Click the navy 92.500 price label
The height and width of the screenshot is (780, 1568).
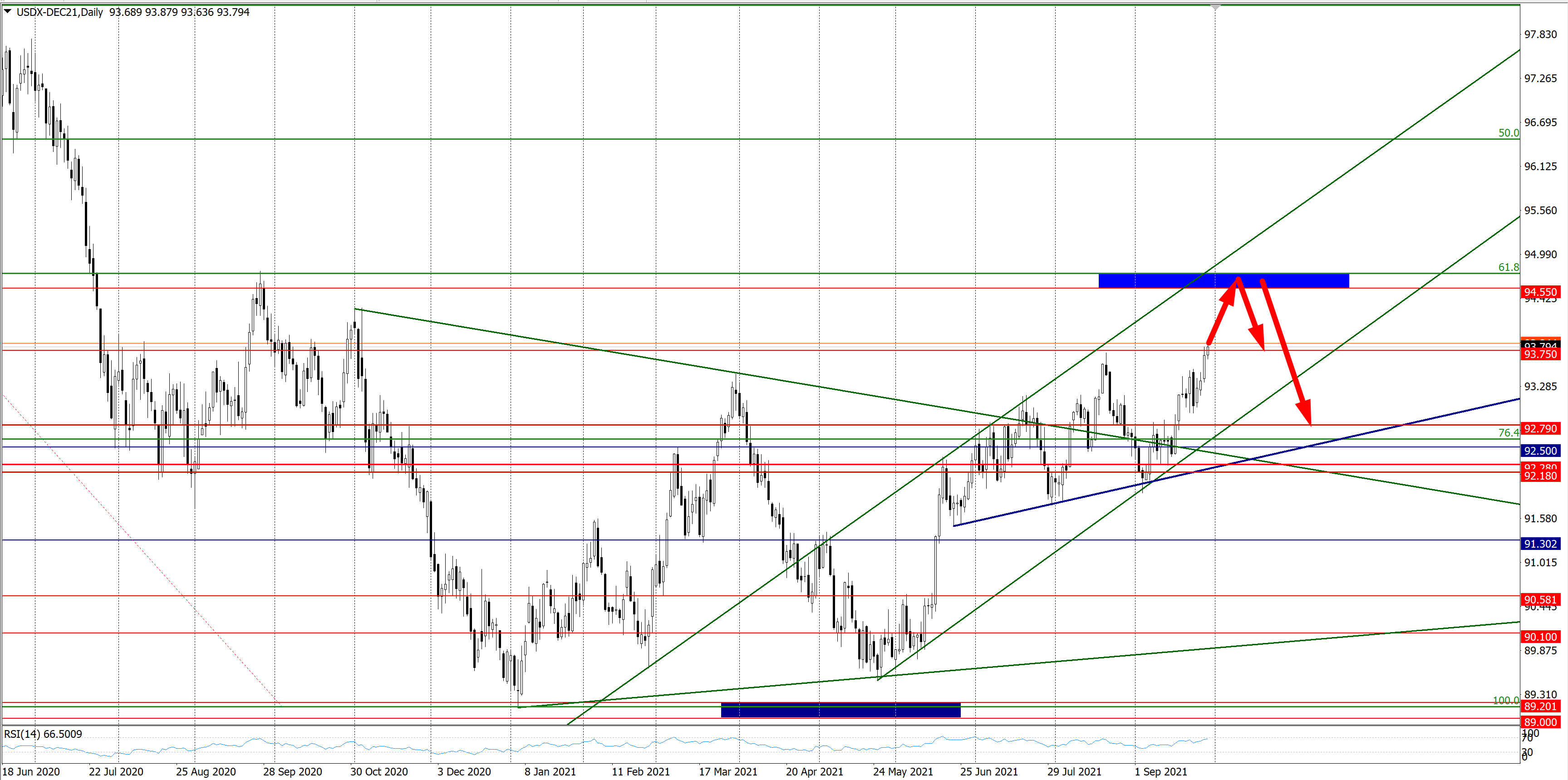coord(1540,451)
